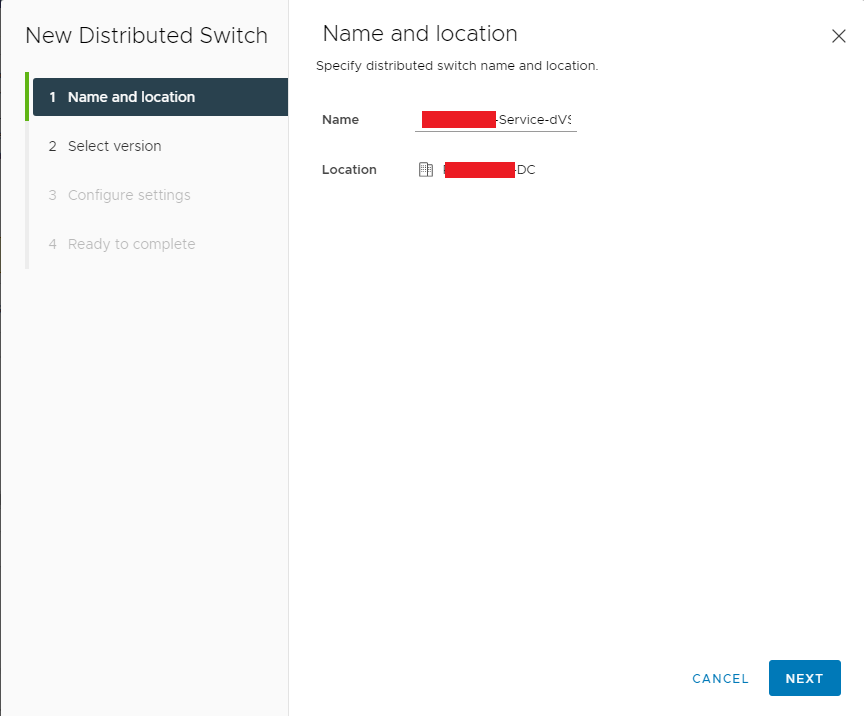Select step 1 Name and location
This screenshot has height=716, width=864.
click(160, 97)
